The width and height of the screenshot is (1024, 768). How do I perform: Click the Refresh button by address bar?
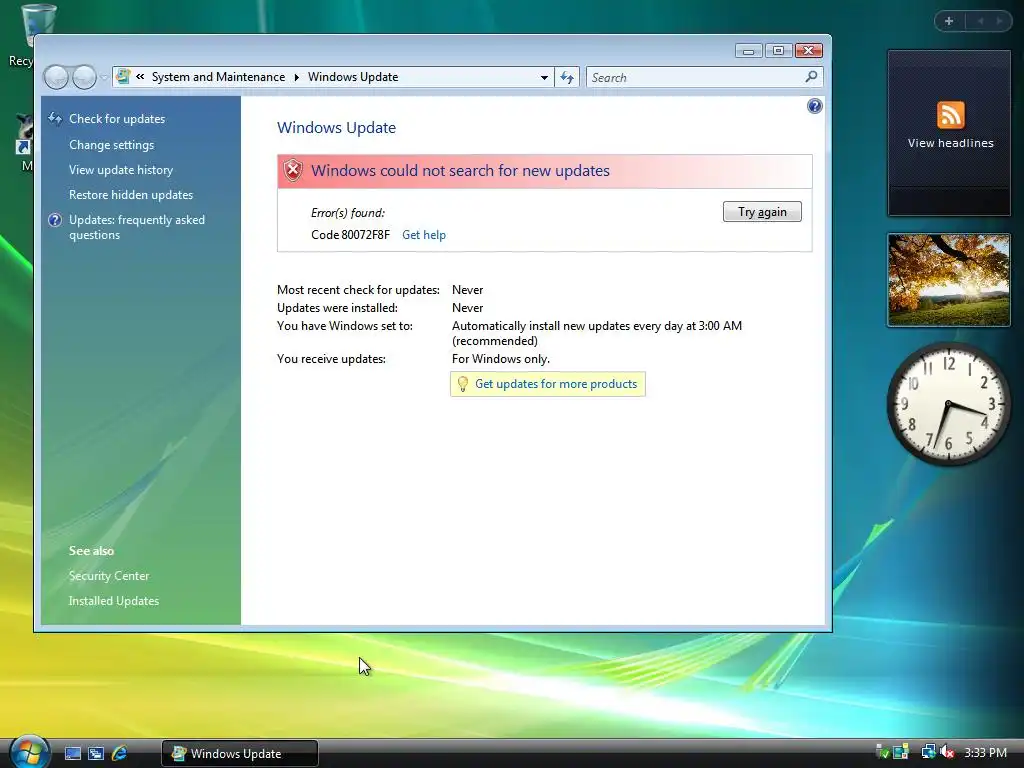tap(567, 77)
